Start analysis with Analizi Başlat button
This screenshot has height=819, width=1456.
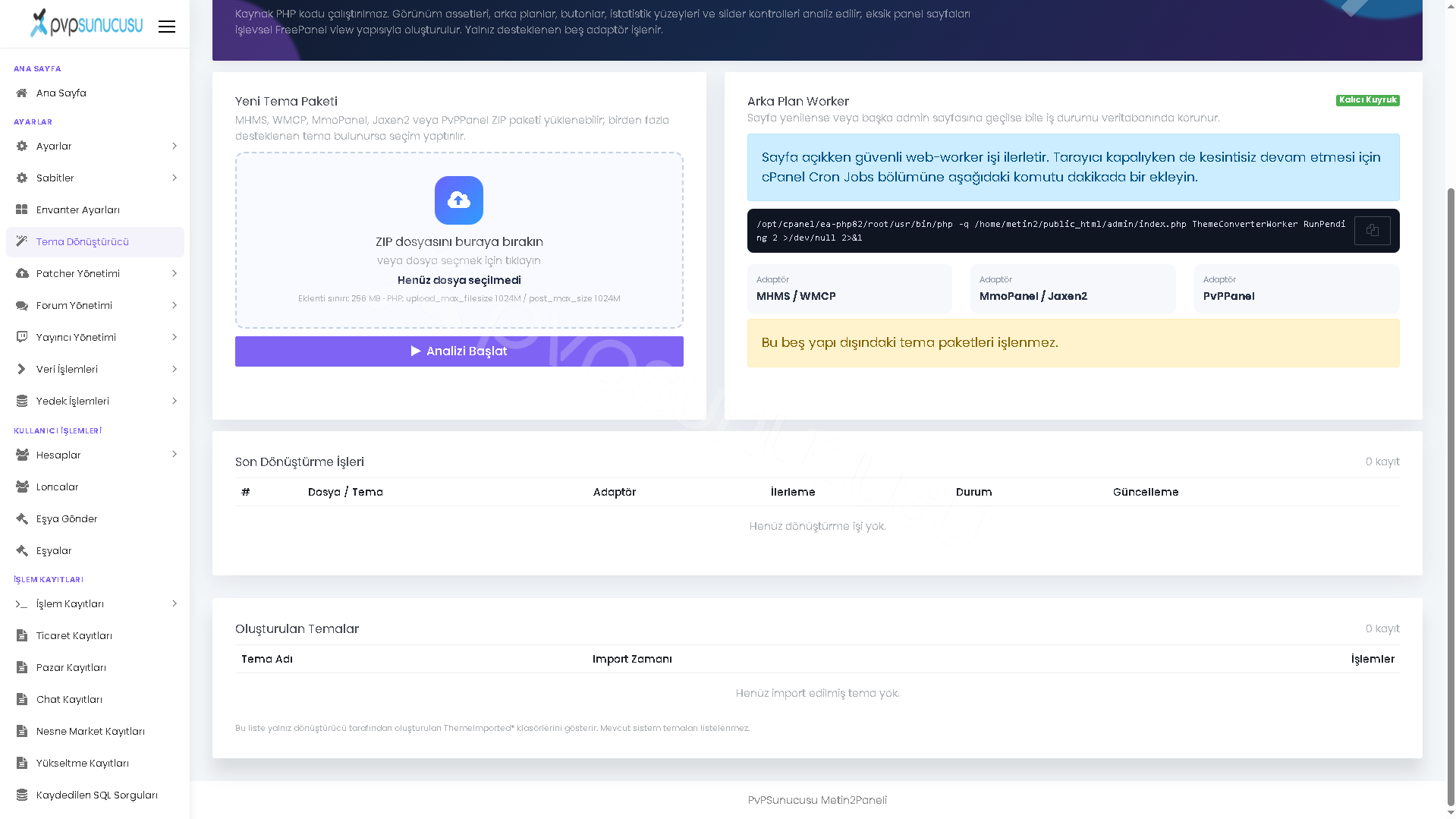pos(459,351)
